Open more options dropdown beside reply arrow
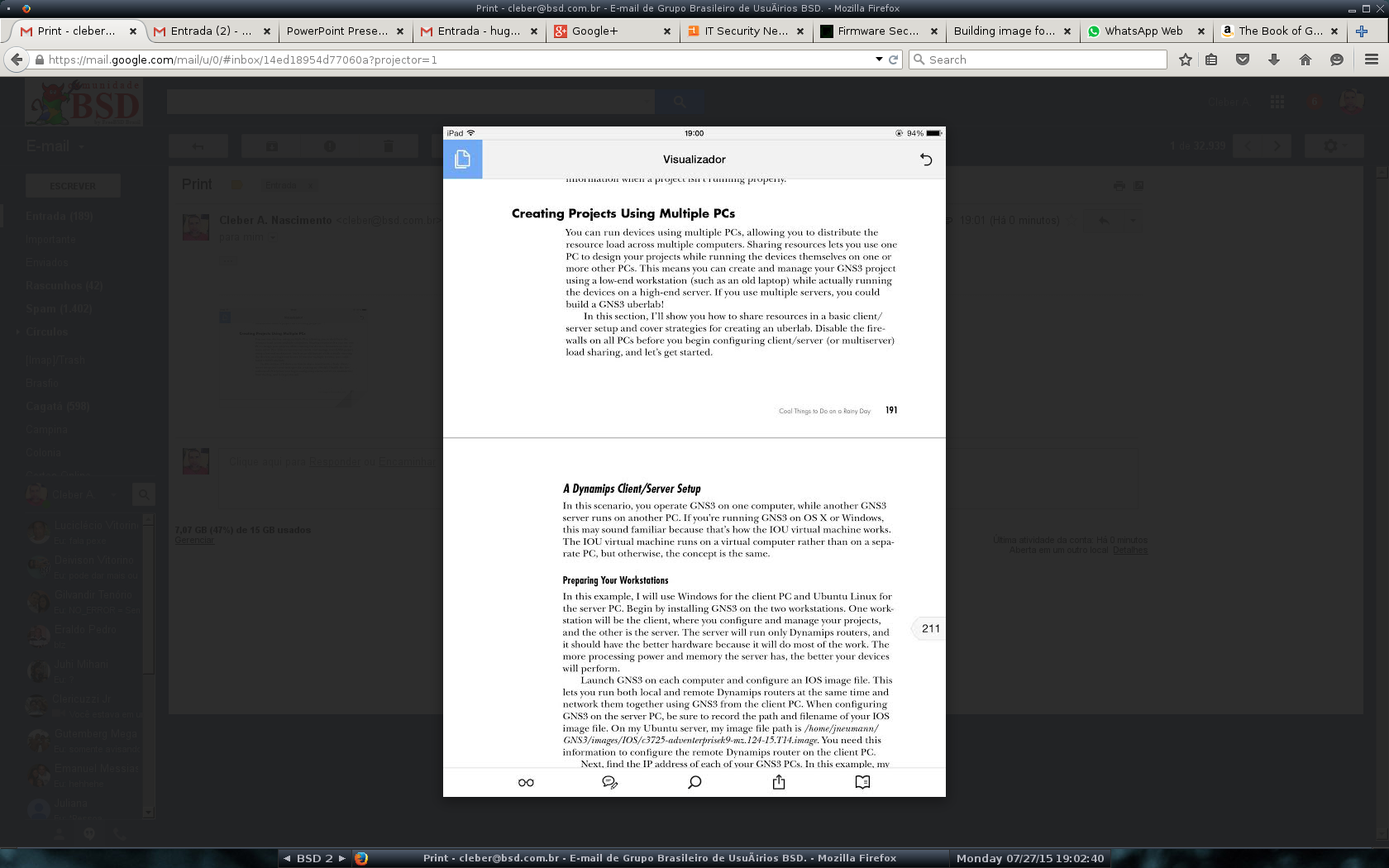1389x868 pixels. coord(1133,221)
